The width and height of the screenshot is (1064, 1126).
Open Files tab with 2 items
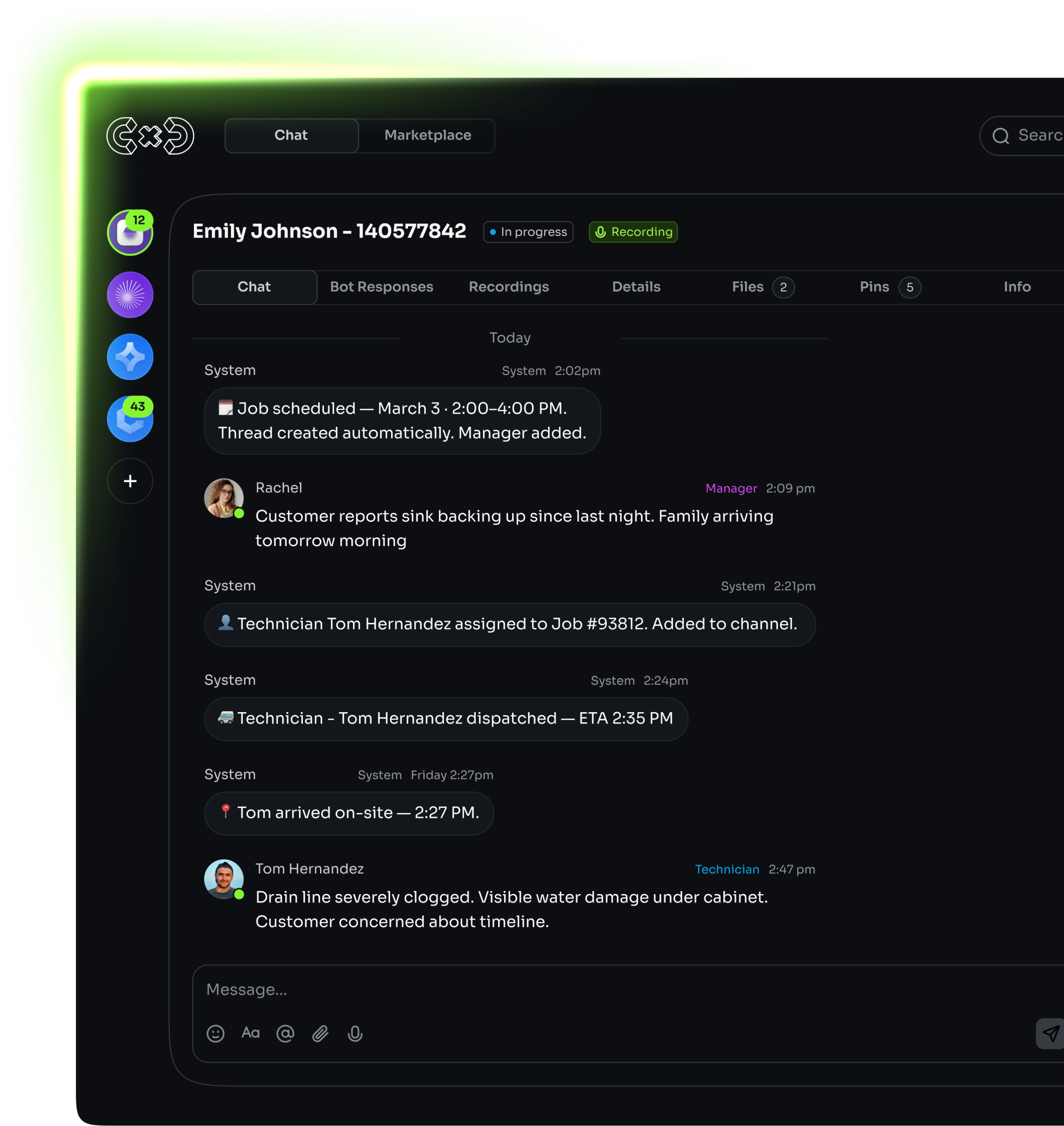point(763,287)
